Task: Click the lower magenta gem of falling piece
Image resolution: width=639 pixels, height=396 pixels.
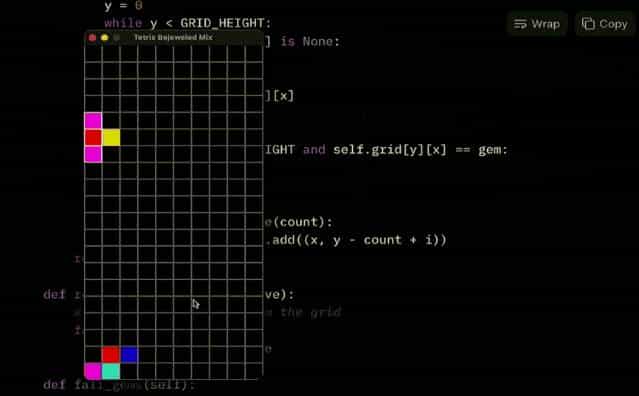Action: click(x=93, y=154)
